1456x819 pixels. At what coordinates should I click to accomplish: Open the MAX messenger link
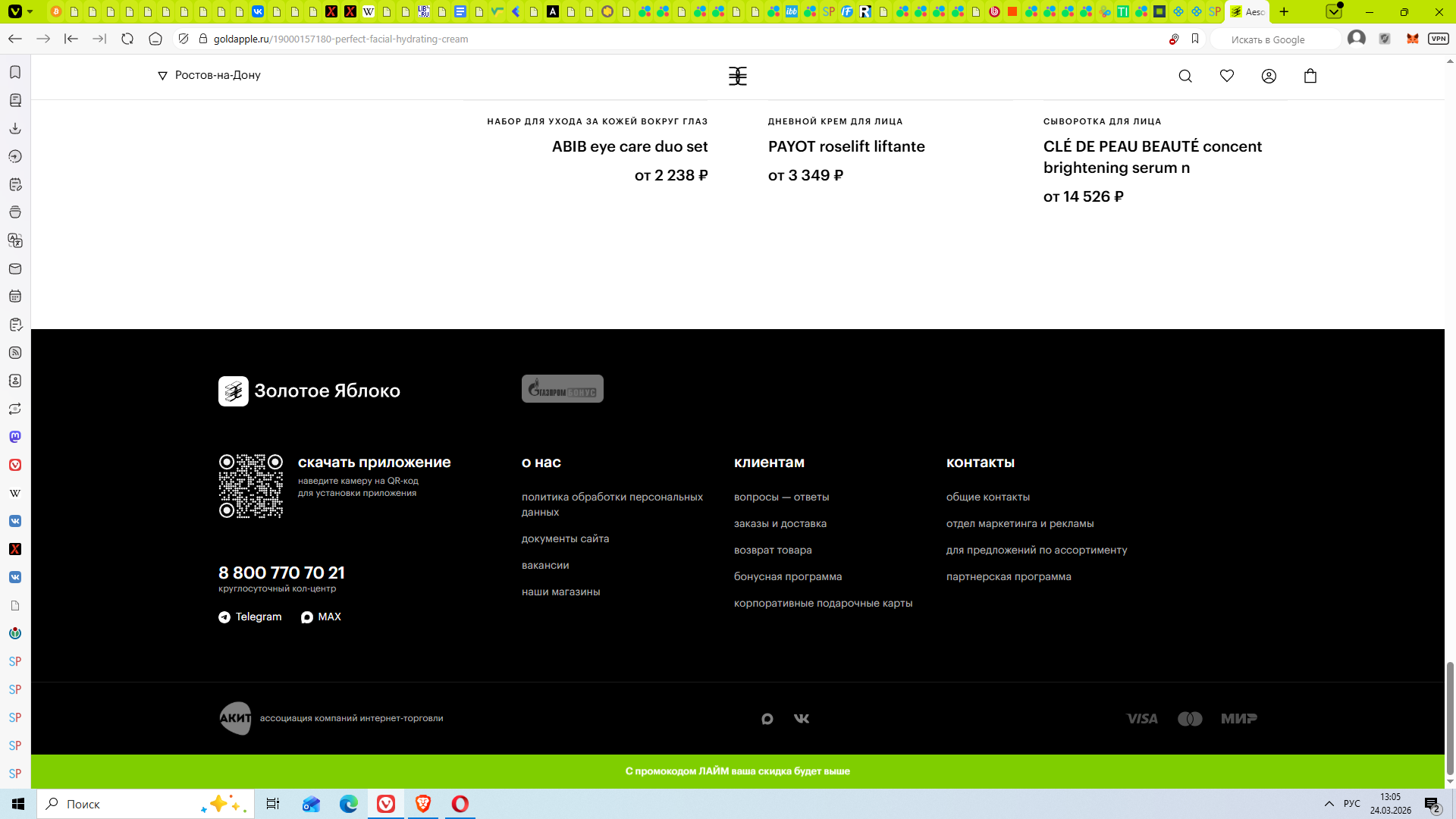[x=321, y=617]
